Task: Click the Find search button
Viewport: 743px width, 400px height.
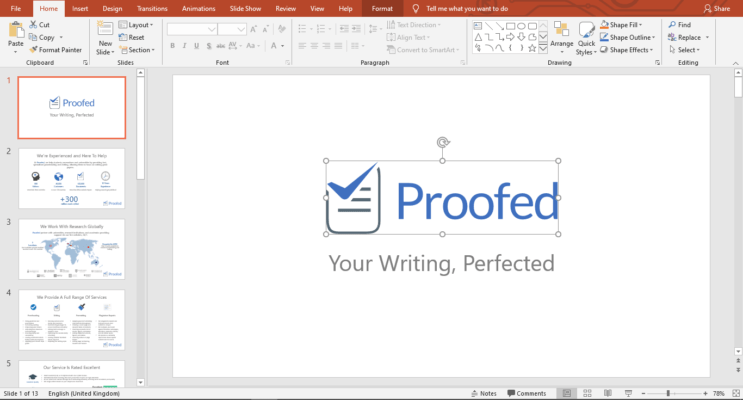Action: pyautogui.click(x=680, y=25)
